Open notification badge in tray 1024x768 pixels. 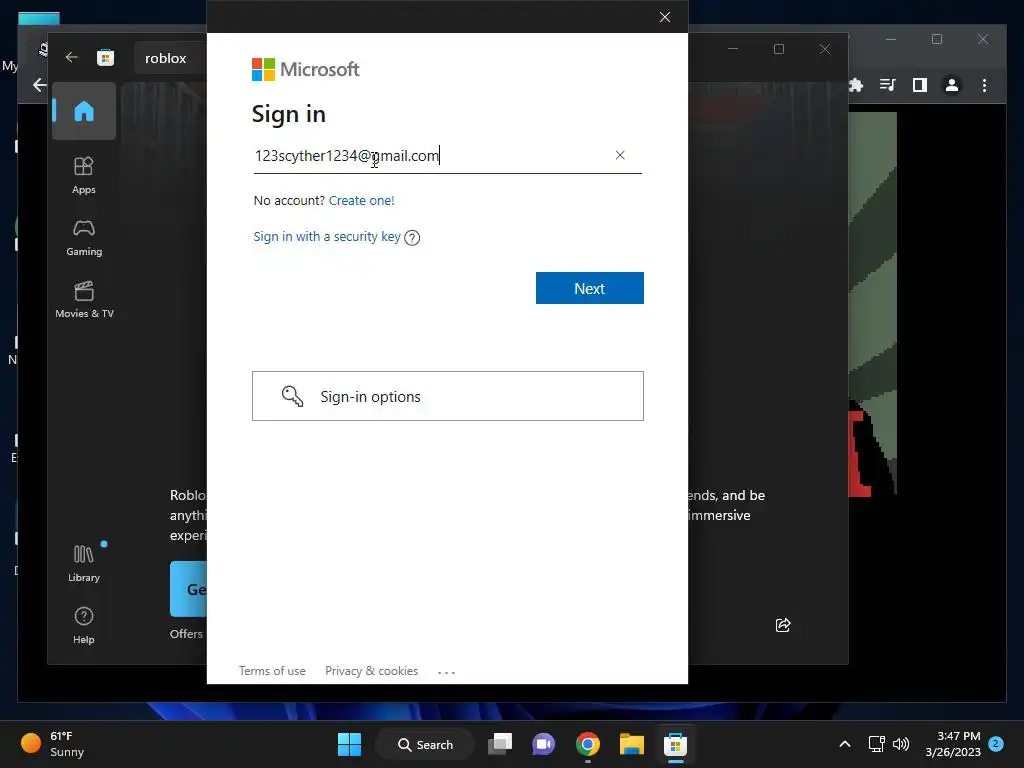pyautogui.click(x=996, y=743)
